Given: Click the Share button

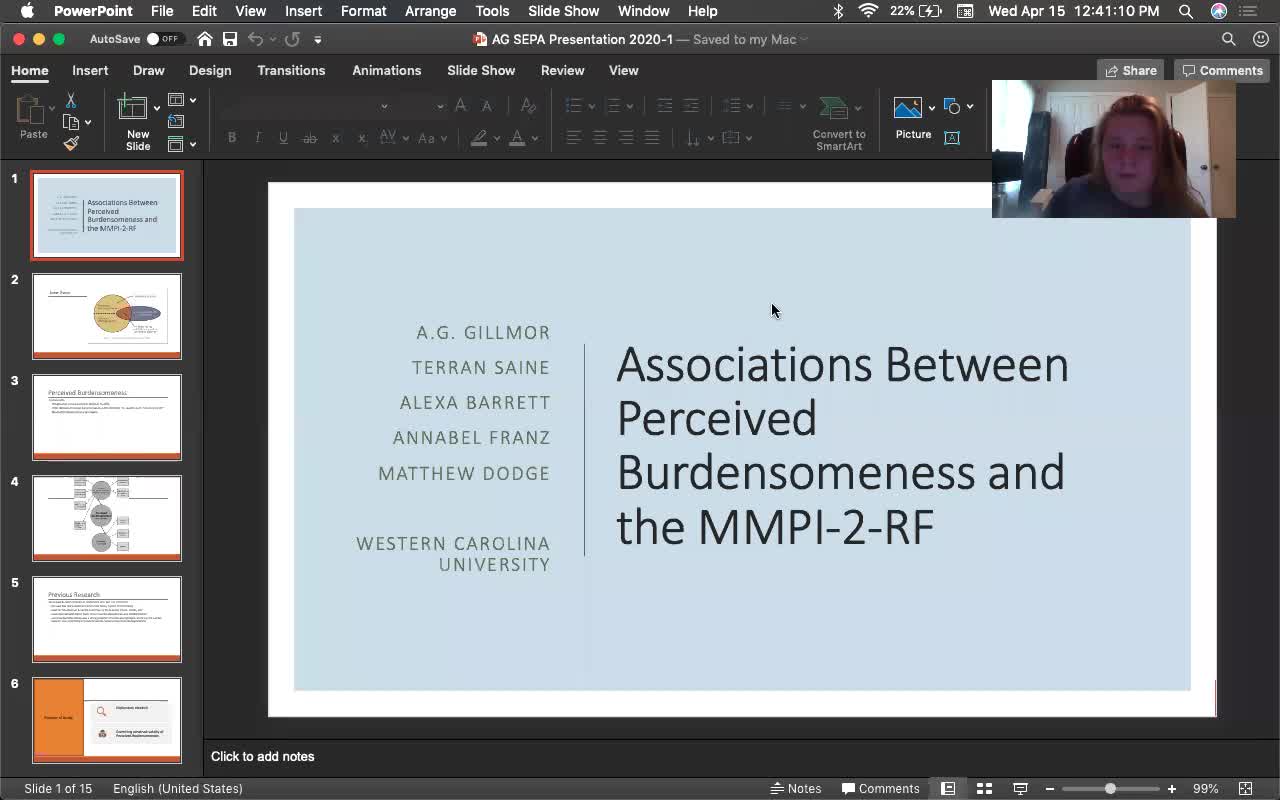Looking at the screenshot, I should (1130, 70).
